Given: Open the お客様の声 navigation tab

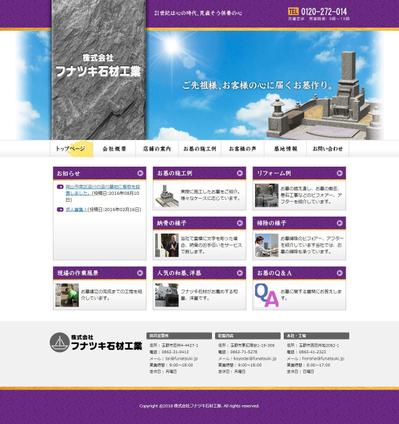Looking at the screenshot, I should [242, 149].
